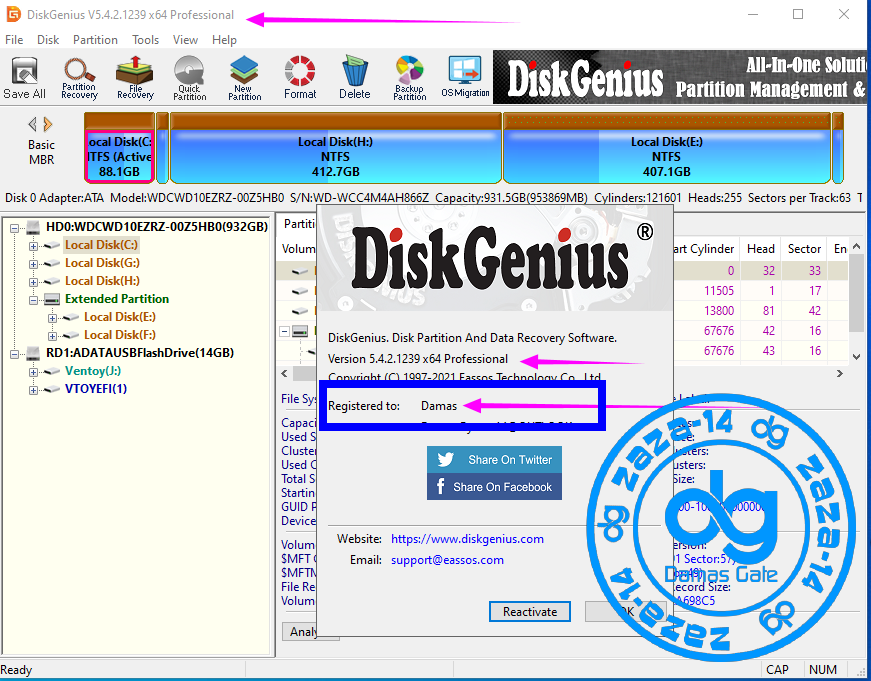
Task: Open the Partition menu
Action: (x=95, y=40)
